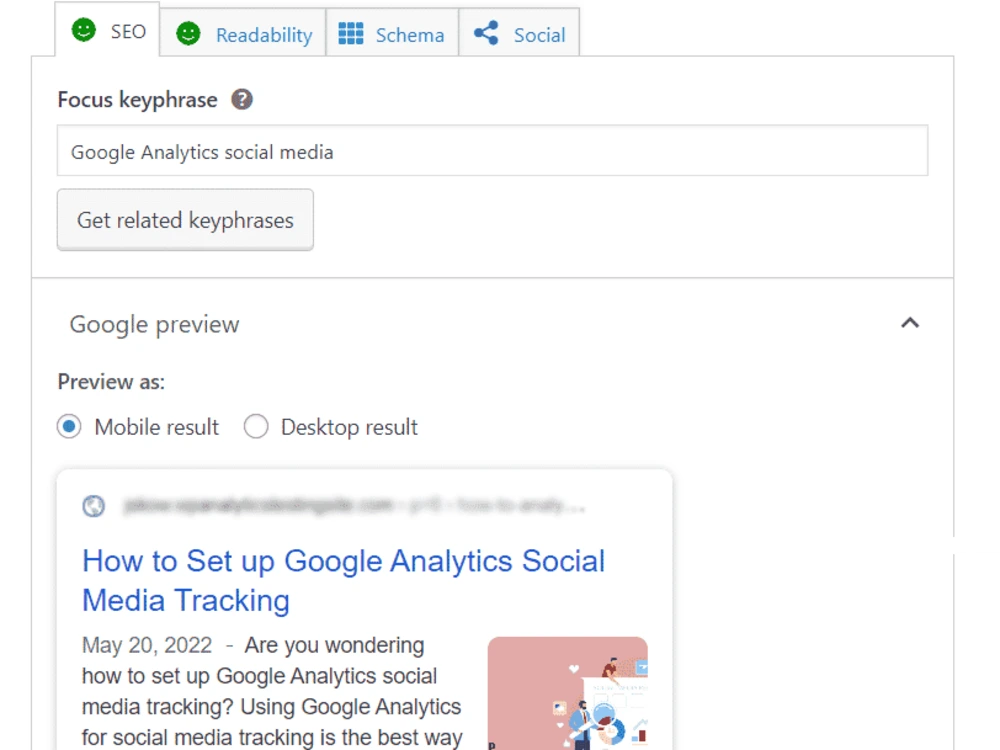The height and width of the screenshot is (750, 1000).
Task: Switch to the Readability tab
Action: pos(243,32)
